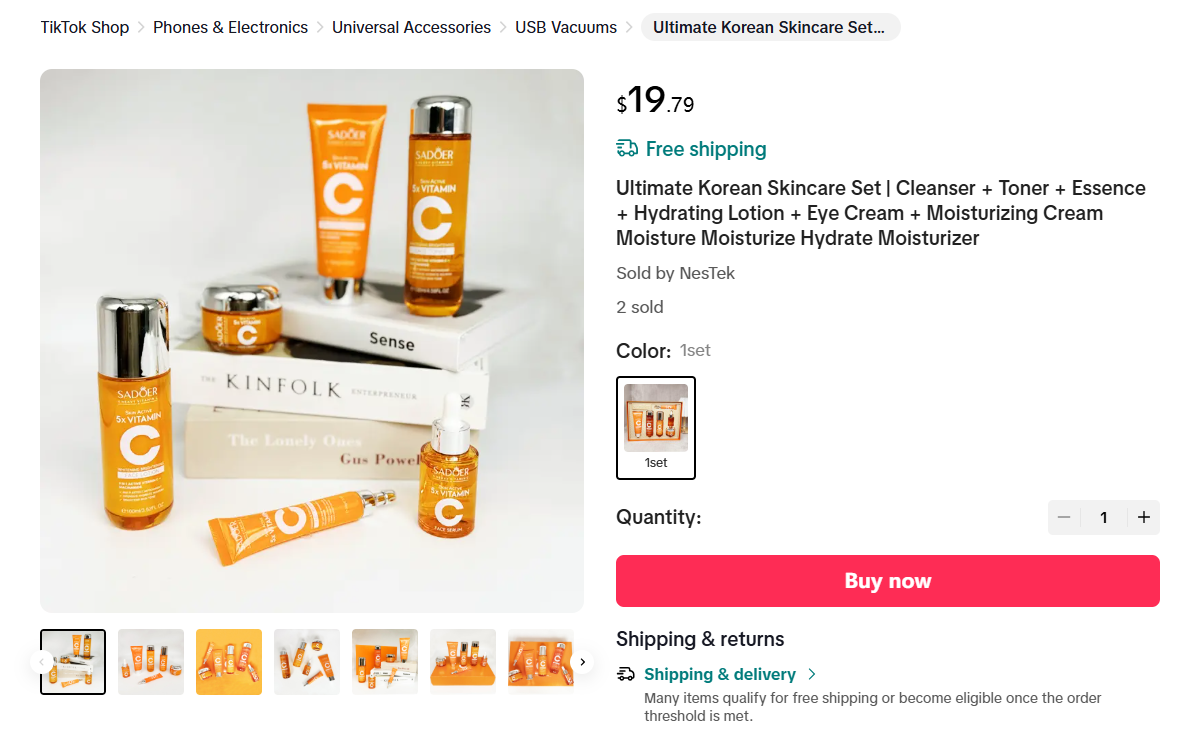This screenshot has height=733, width=1179.
Task: Expand Shipping & delivery chevron
Action: [x=812, y=674]
